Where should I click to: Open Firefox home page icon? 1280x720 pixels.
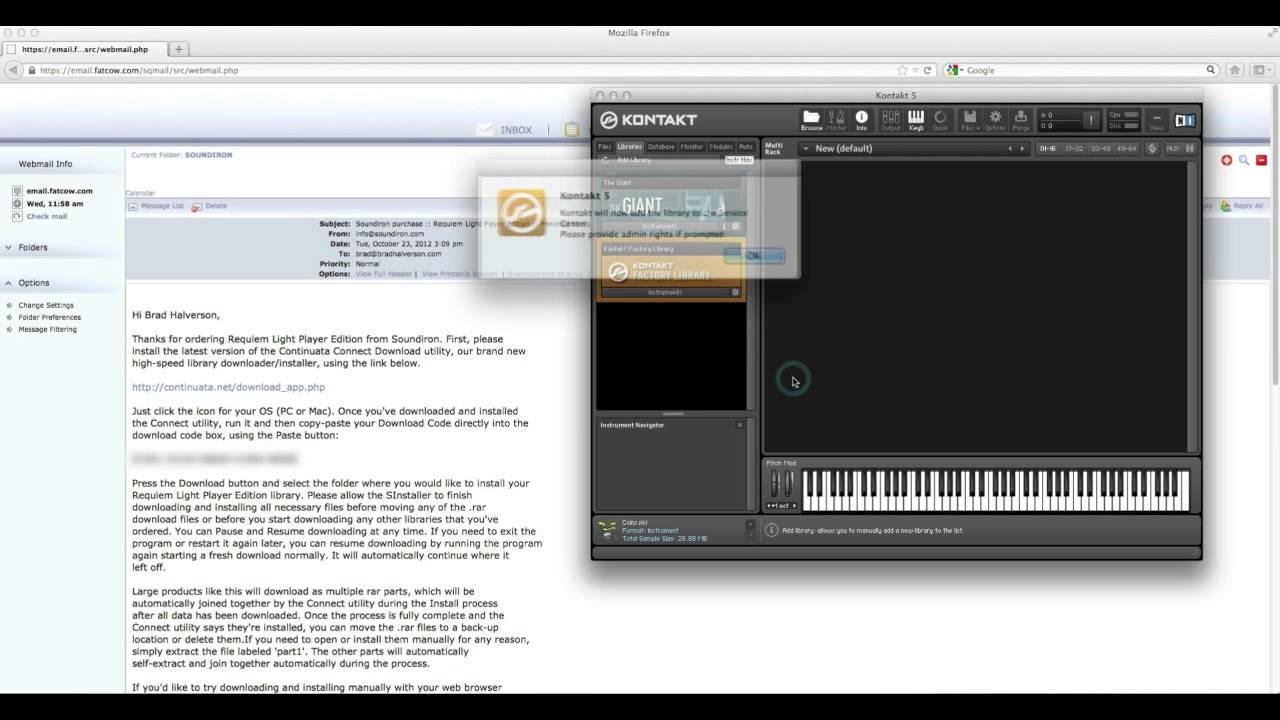(1235, 70)
